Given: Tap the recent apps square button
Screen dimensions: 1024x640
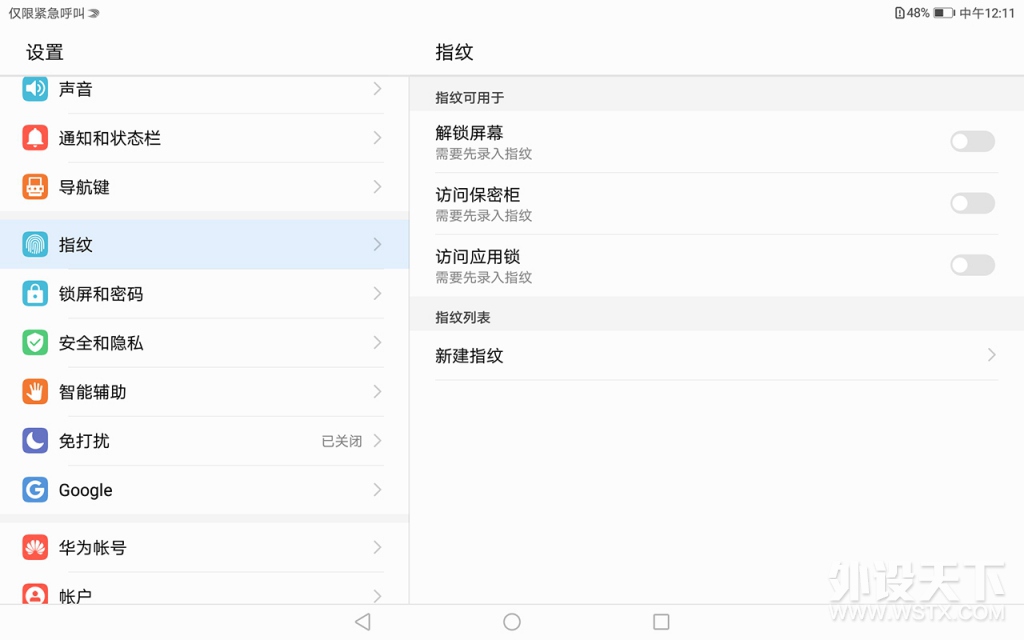Looking at the screenshot, I should point(662,622).
